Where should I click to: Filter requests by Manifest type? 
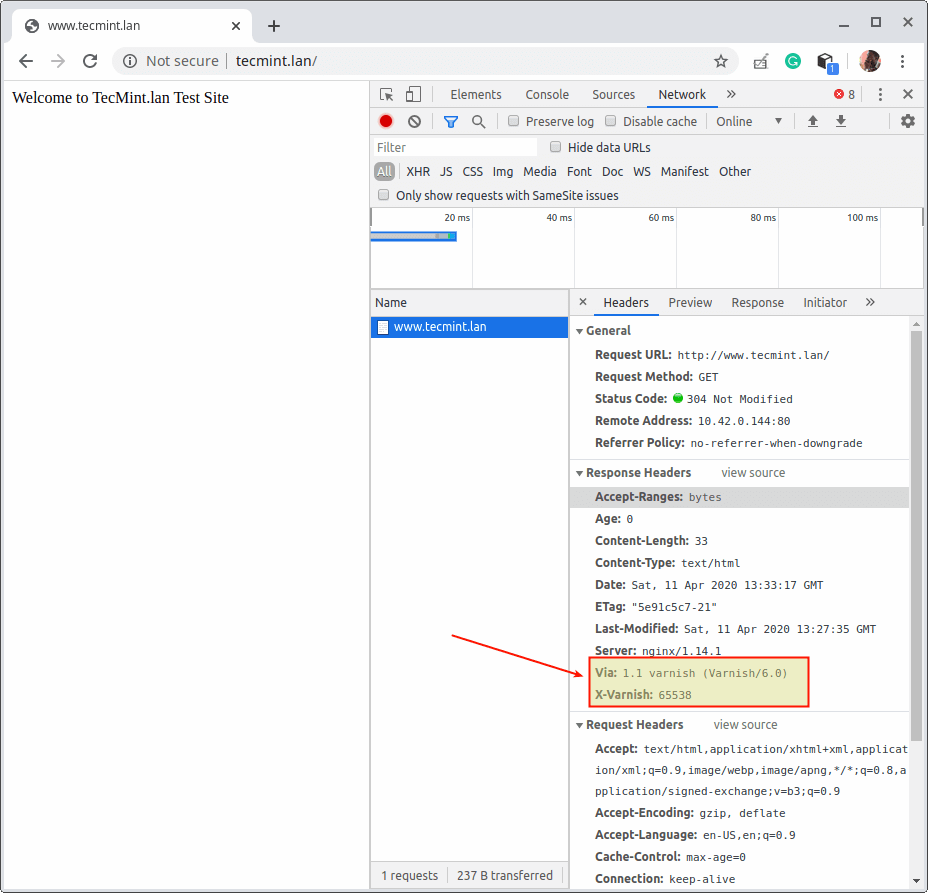click(684, 172)
